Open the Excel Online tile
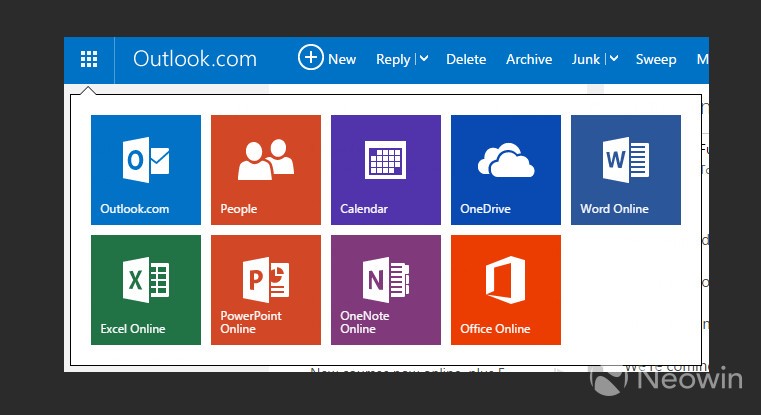 [146, 290]
